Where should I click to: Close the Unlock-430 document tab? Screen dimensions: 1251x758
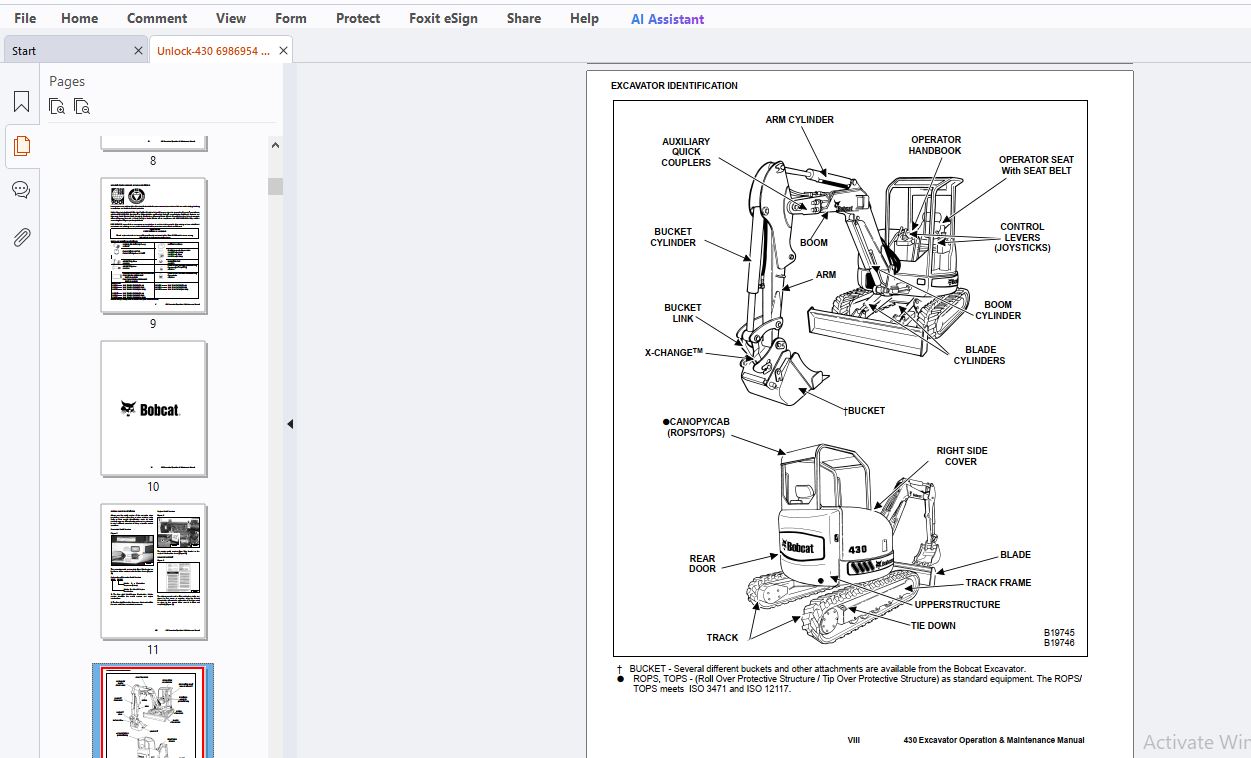click(x=283, y=50)
